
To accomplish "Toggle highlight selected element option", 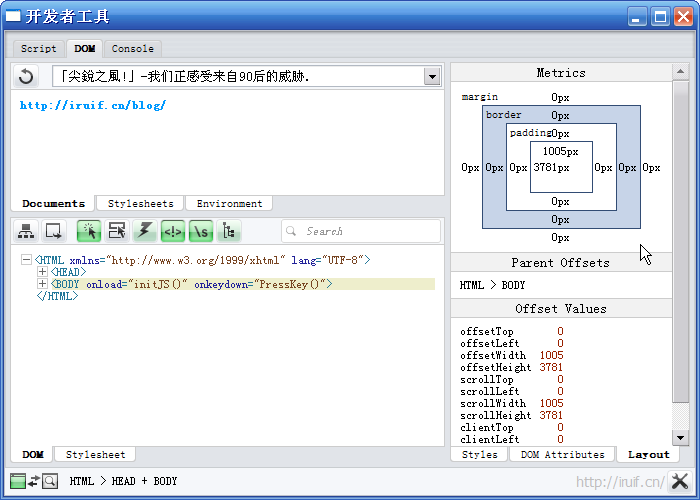I will pos(117,231).
